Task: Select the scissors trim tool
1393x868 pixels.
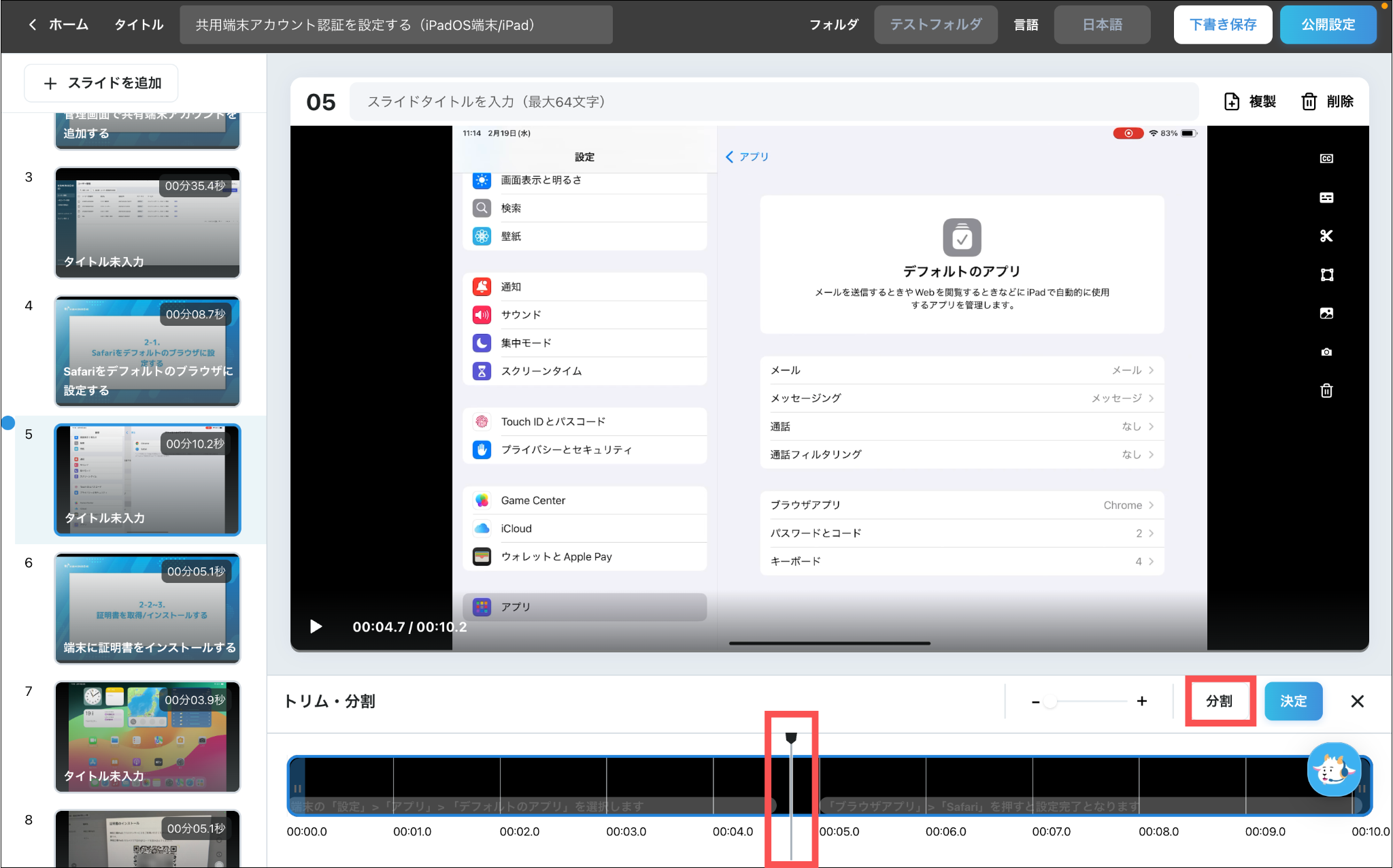Action: pyautogui.click(x=1326, y=236)
